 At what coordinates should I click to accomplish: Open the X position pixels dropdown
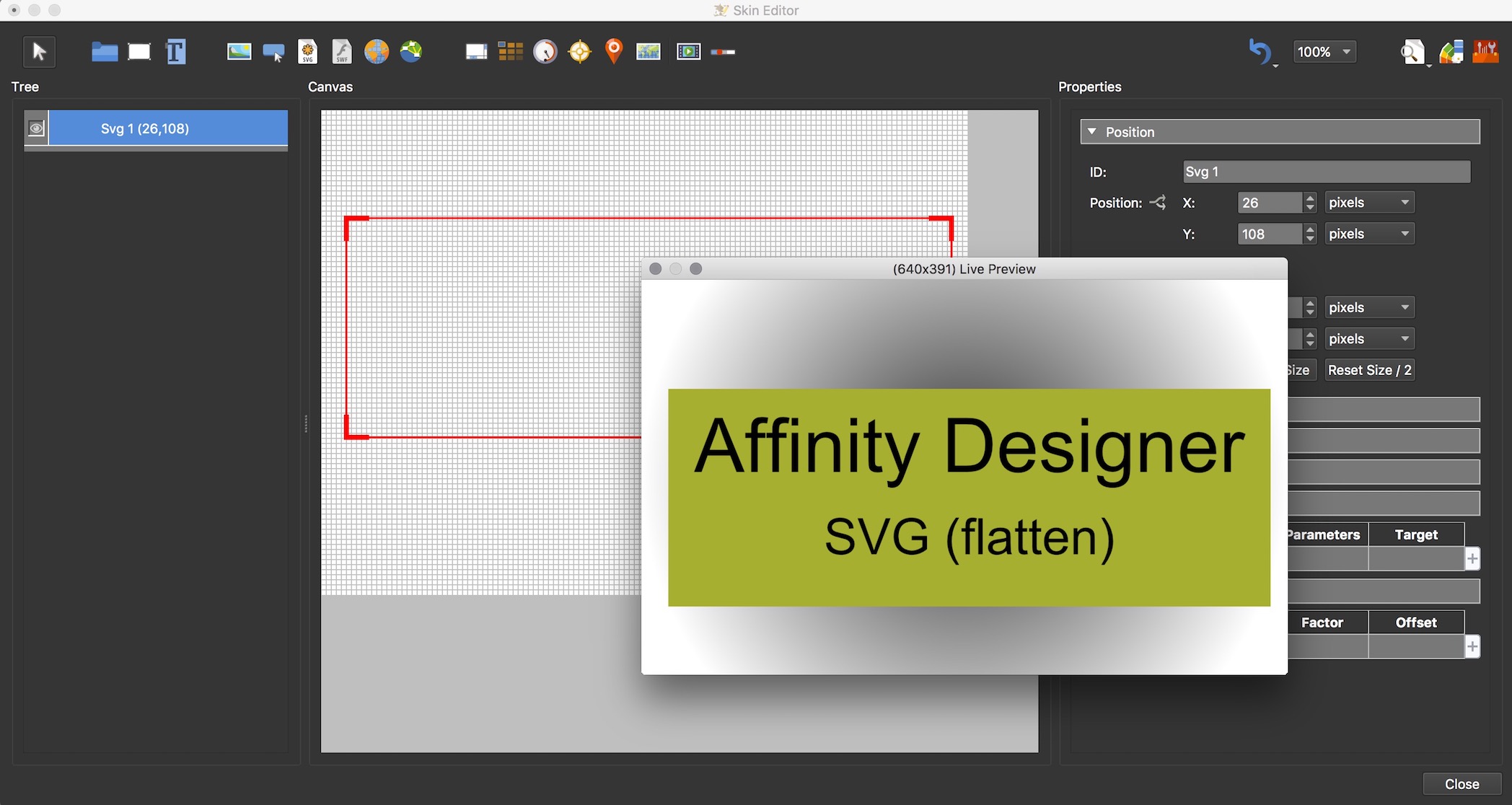pos(1369,203)
